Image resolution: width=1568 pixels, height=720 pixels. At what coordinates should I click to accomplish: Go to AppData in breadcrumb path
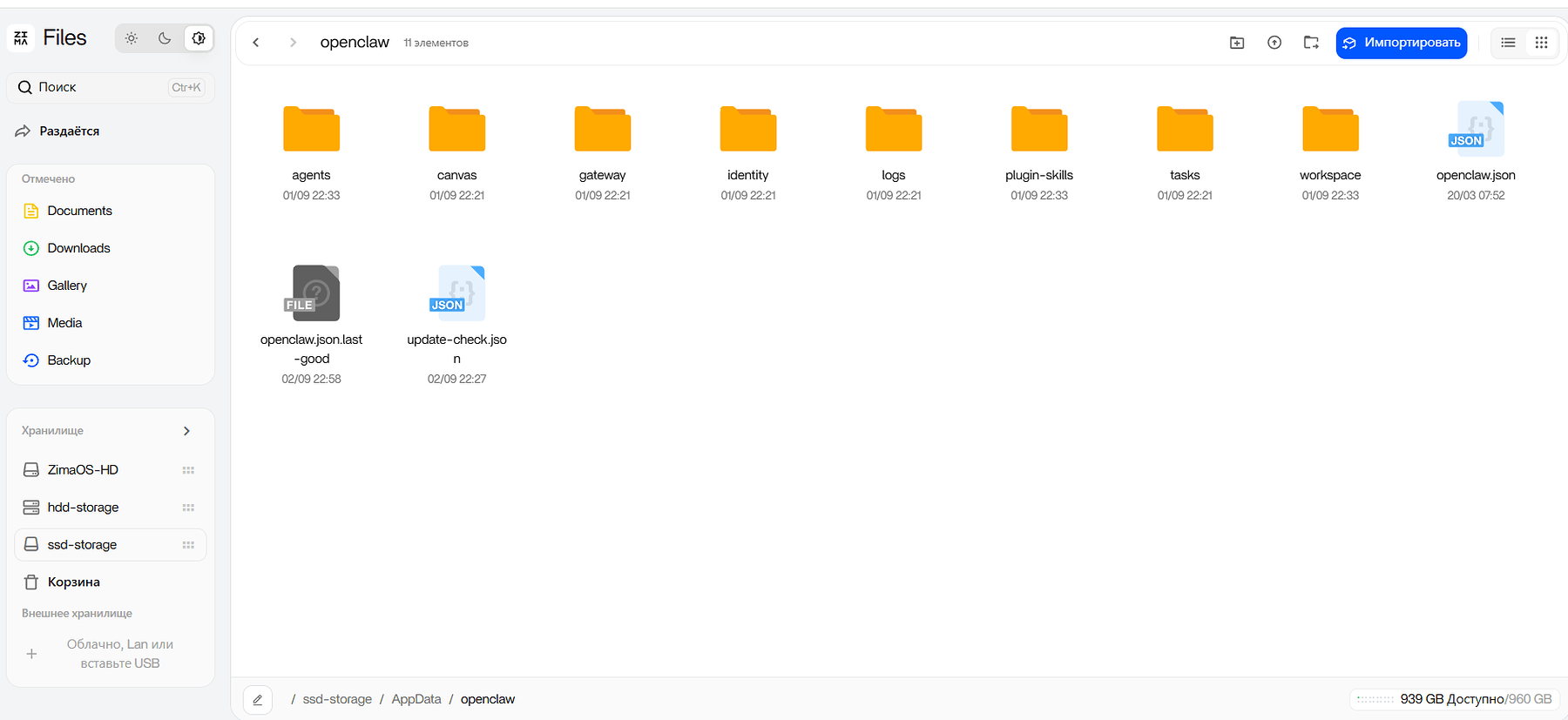(416, 699)
